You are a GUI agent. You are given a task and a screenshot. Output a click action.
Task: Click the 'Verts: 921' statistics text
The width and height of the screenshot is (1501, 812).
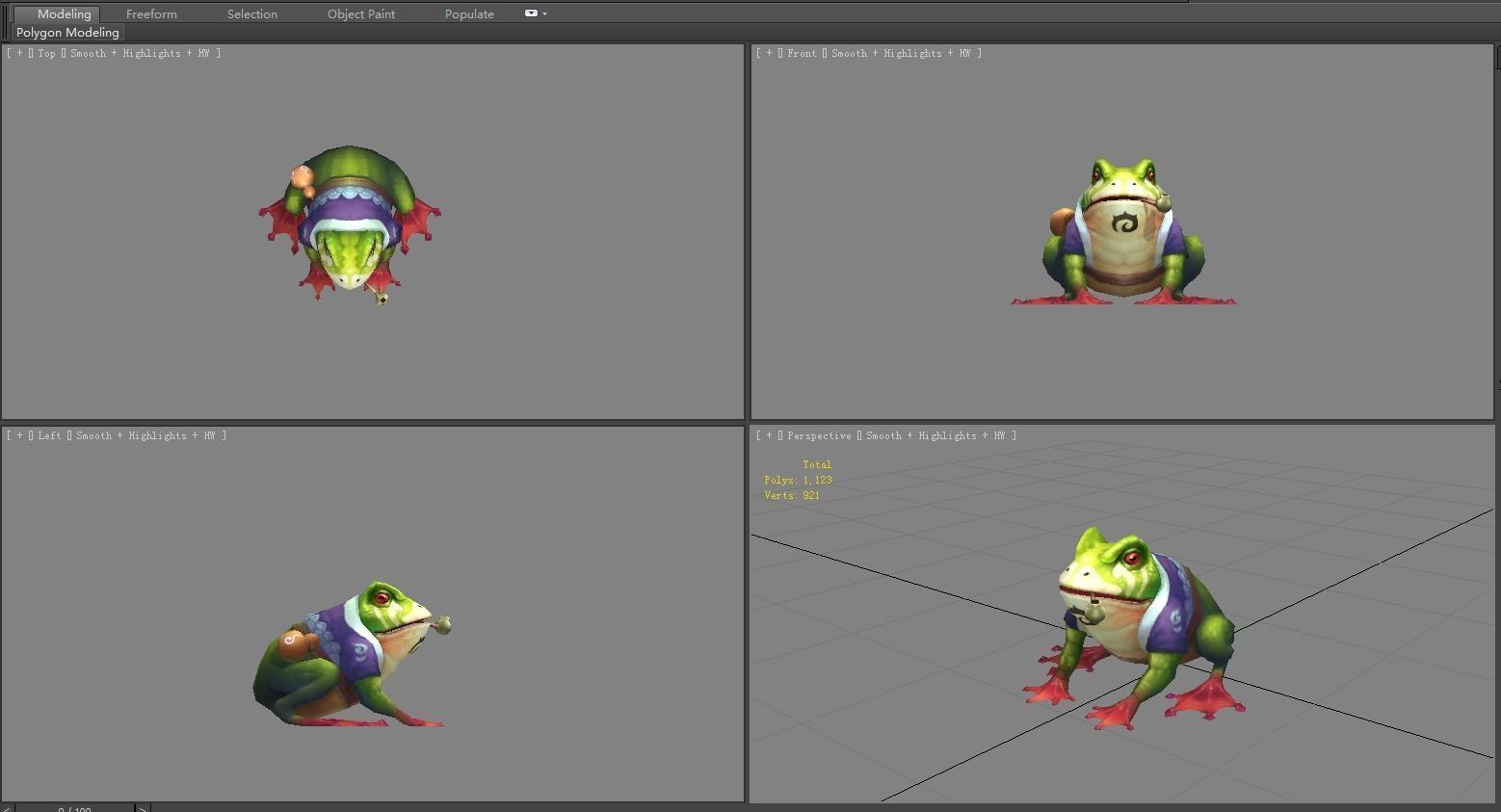coord(792,495)
